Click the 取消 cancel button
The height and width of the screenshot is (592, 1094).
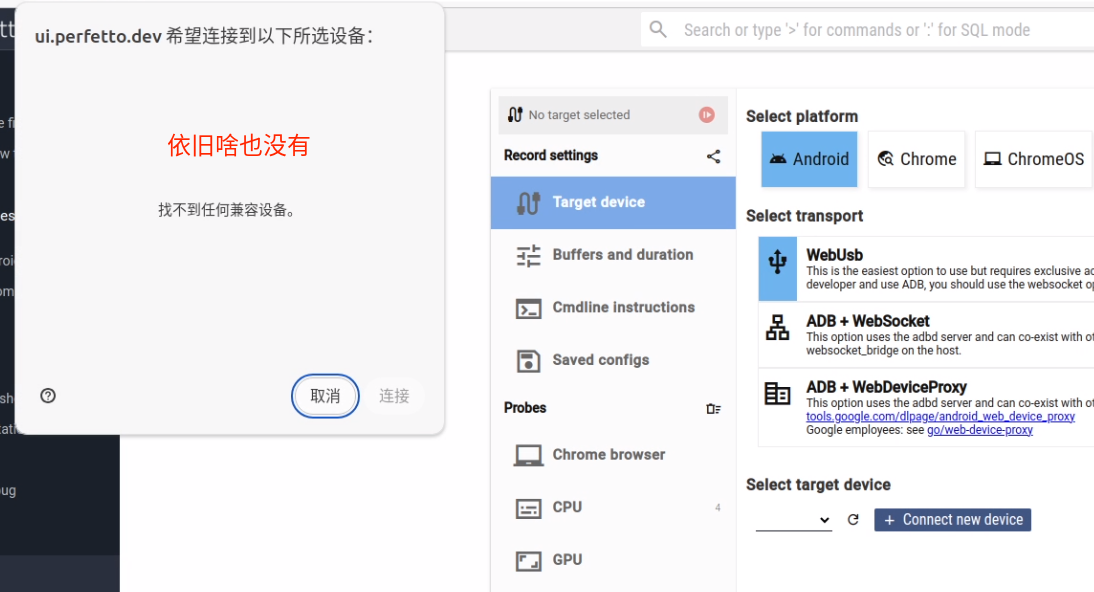point(325,396)
